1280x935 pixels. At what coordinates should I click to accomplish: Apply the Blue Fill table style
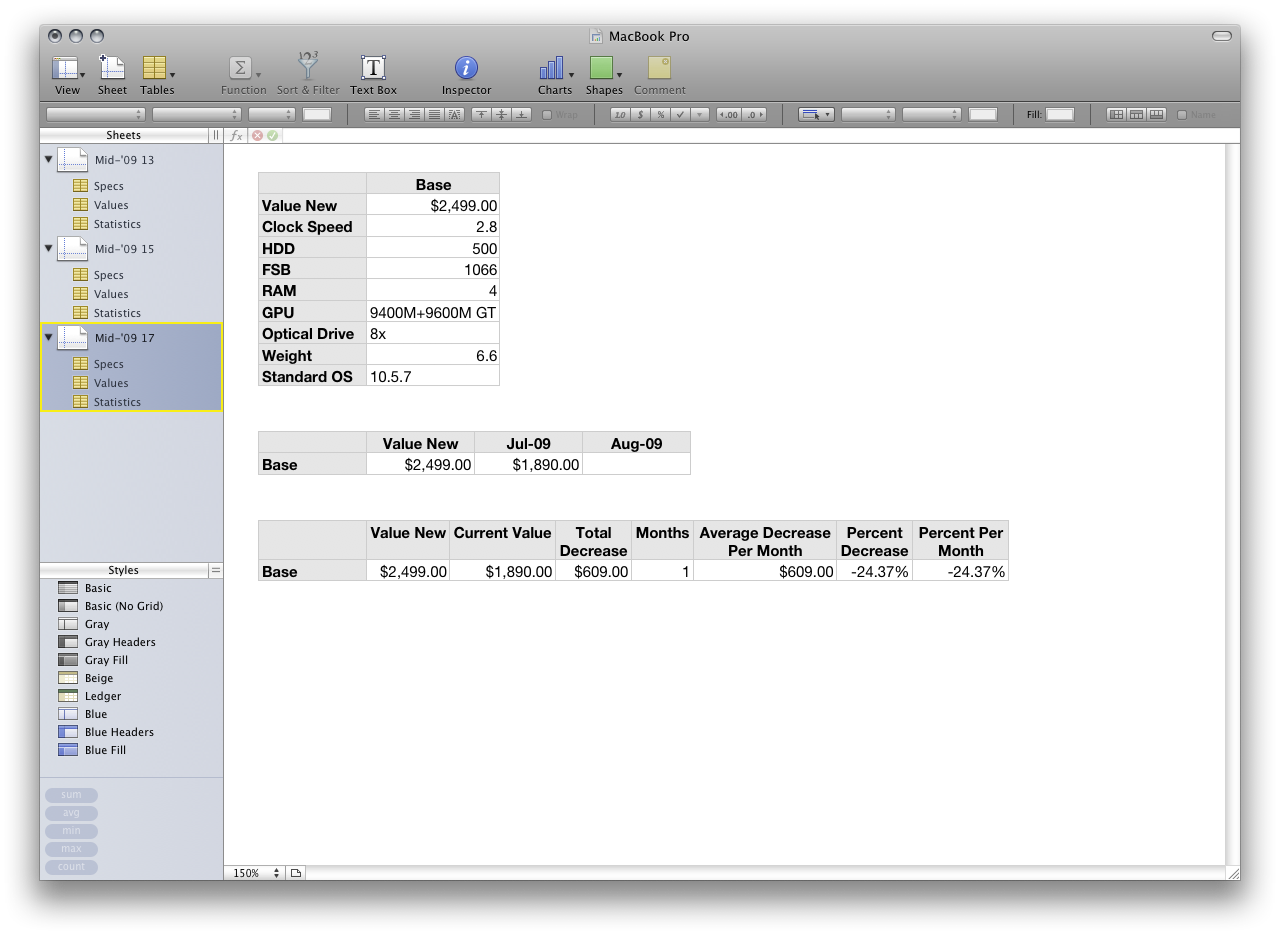[105, 750]
